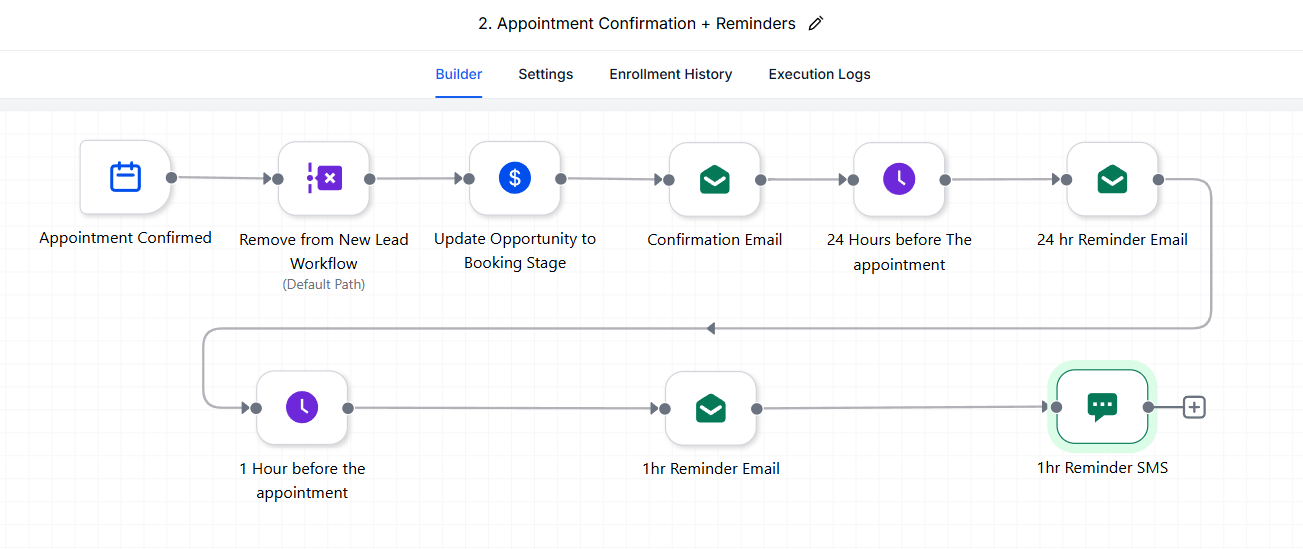Click the workflow title '2. Appointment Confirmation + Reminders'
Viewport: 1303px width, 549px height.
point(637,24)
